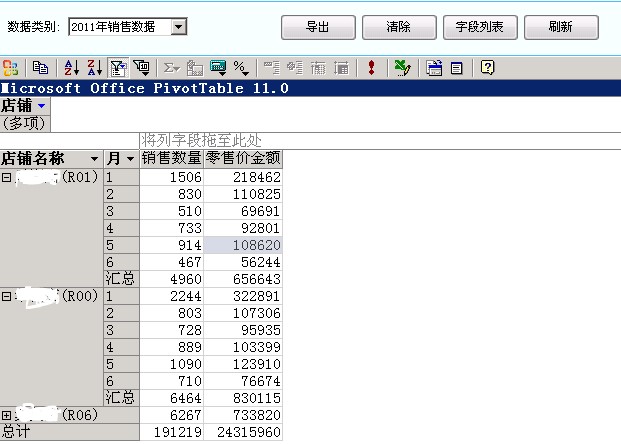The image size is (621, 444).
Task: Select cell value 69691
Action: tap(243, 211)
